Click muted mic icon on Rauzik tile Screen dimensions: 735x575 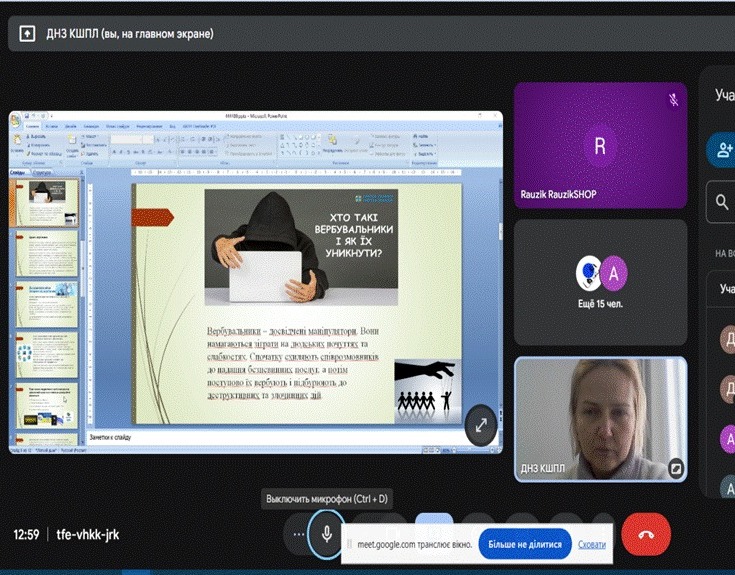point(673,99)
